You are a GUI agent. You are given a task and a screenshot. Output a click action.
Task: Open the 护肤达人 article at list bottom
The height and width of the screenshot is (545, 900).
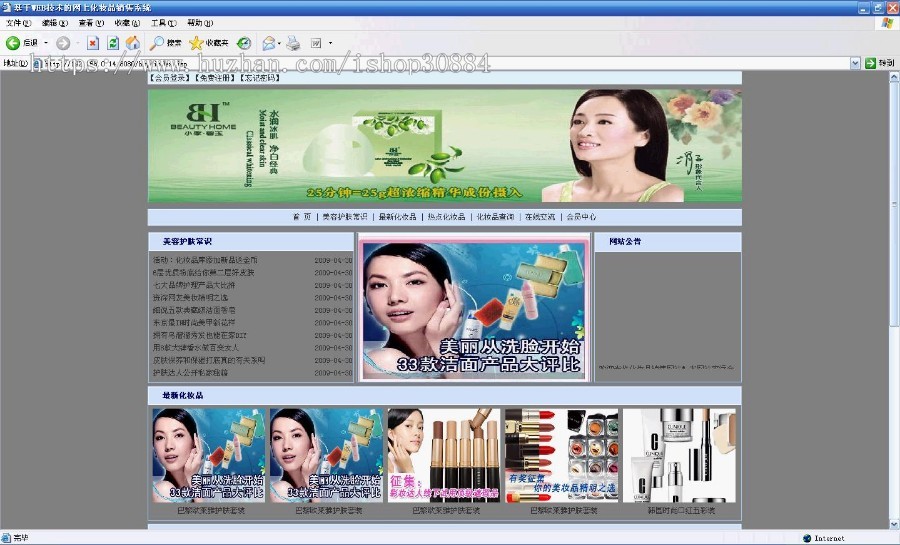[x=190, y=373]
